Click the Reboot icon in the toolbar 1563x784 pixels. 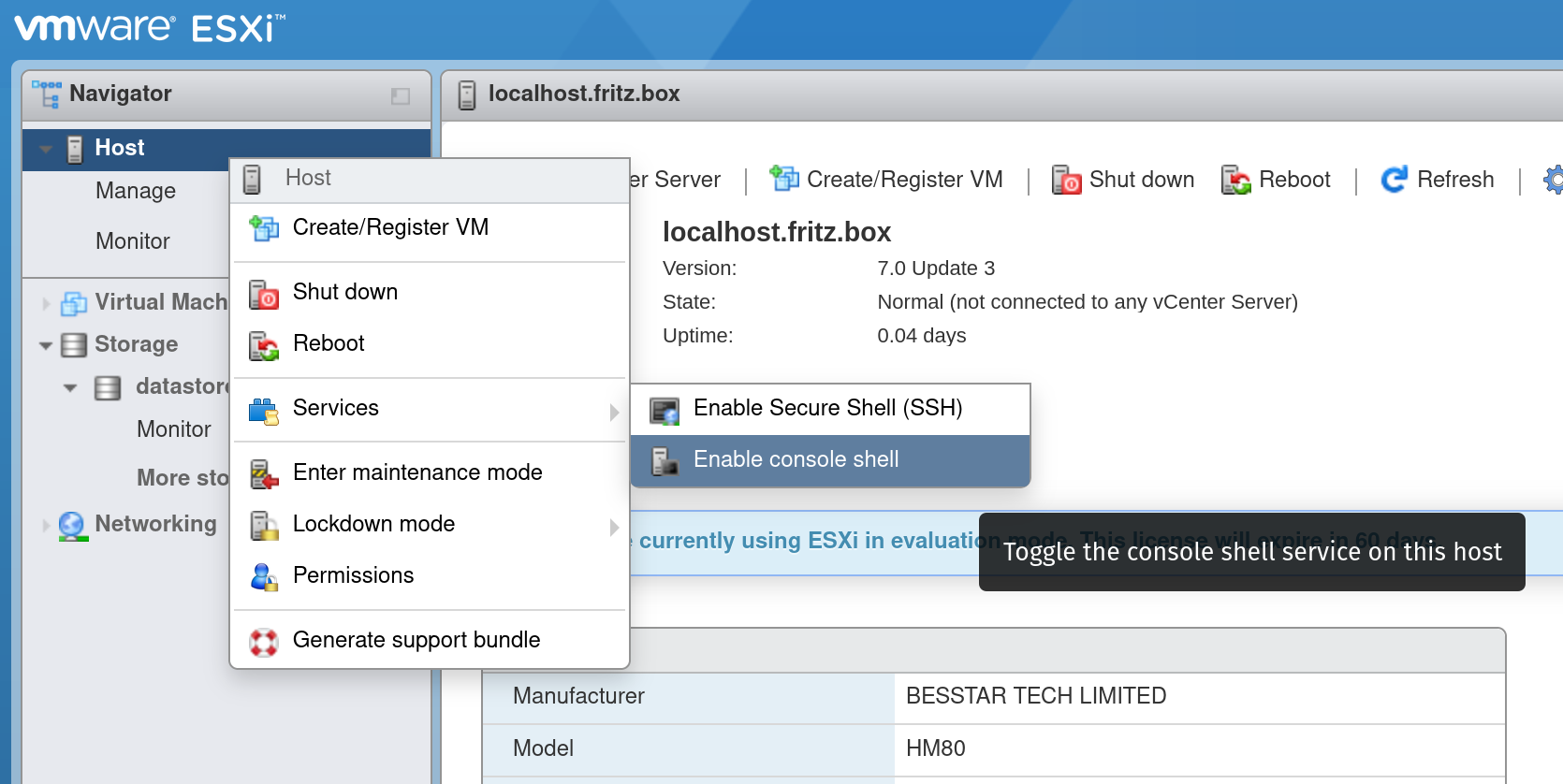pos(1235,179)
